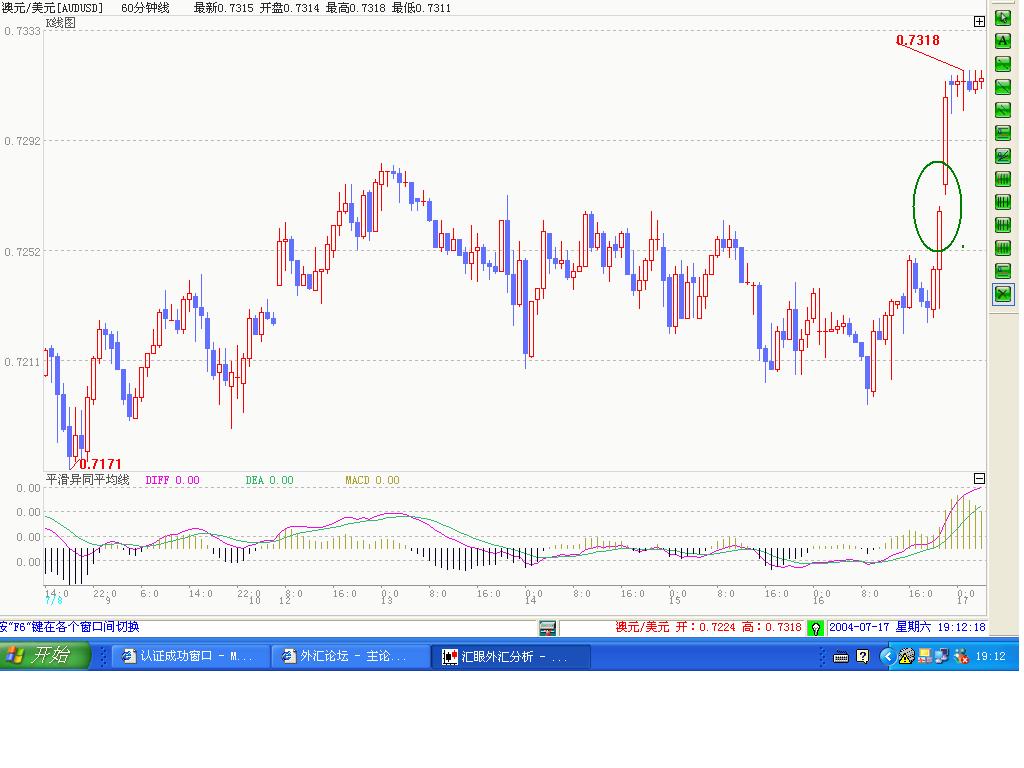Click the K线图 pane label
Viewport: 1024px width, 768px height.
point(61,23)
